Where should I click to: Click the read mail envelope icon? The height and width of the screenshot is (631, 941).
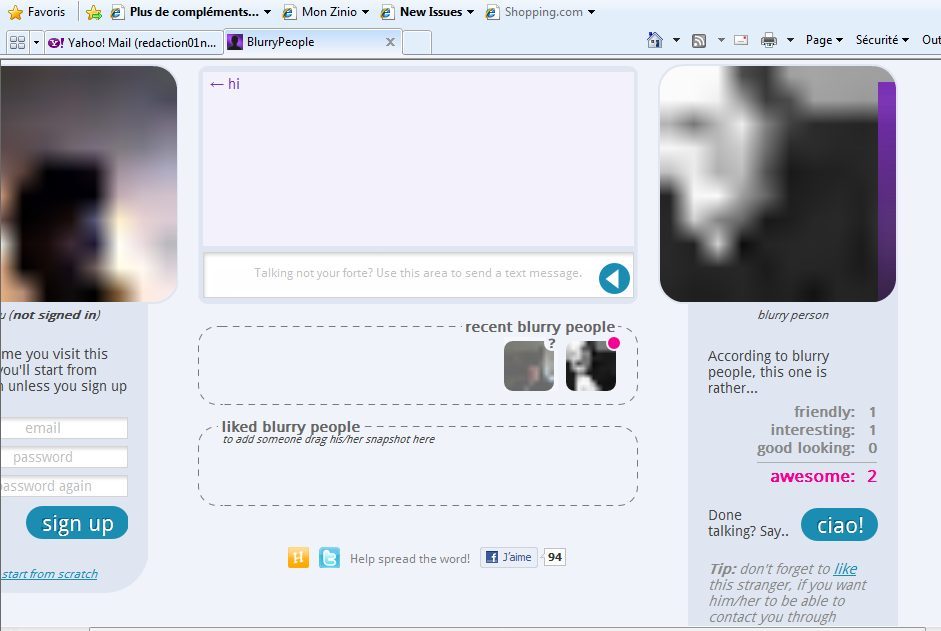(741, 40)
